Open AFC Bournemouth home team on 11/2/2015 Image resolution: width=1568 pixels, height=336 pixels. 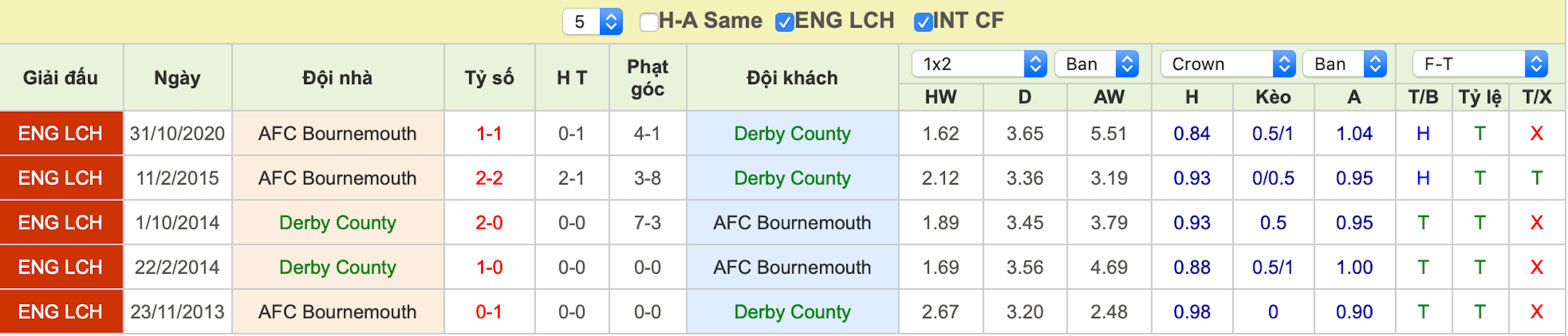tap(338, 178)
